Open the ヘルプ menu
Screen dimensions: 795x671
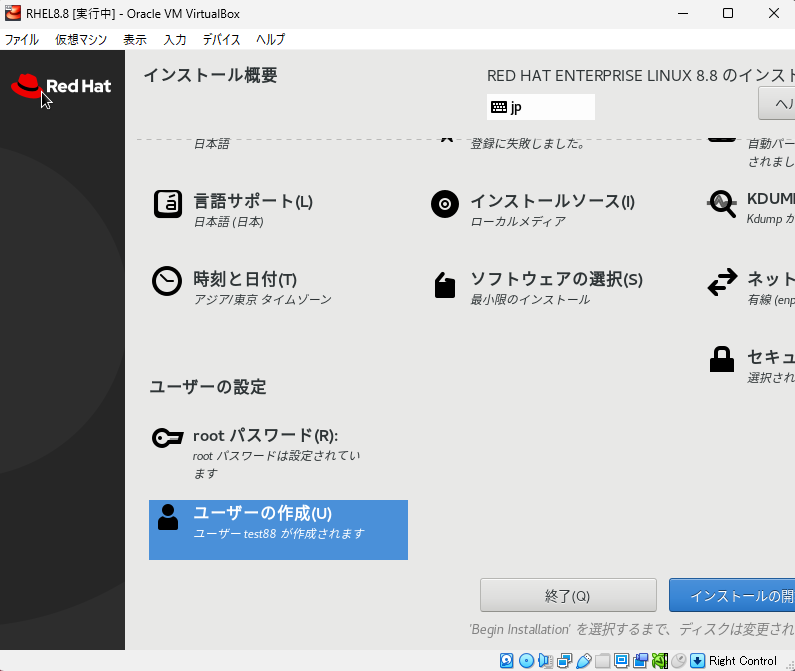click(271, 40)
